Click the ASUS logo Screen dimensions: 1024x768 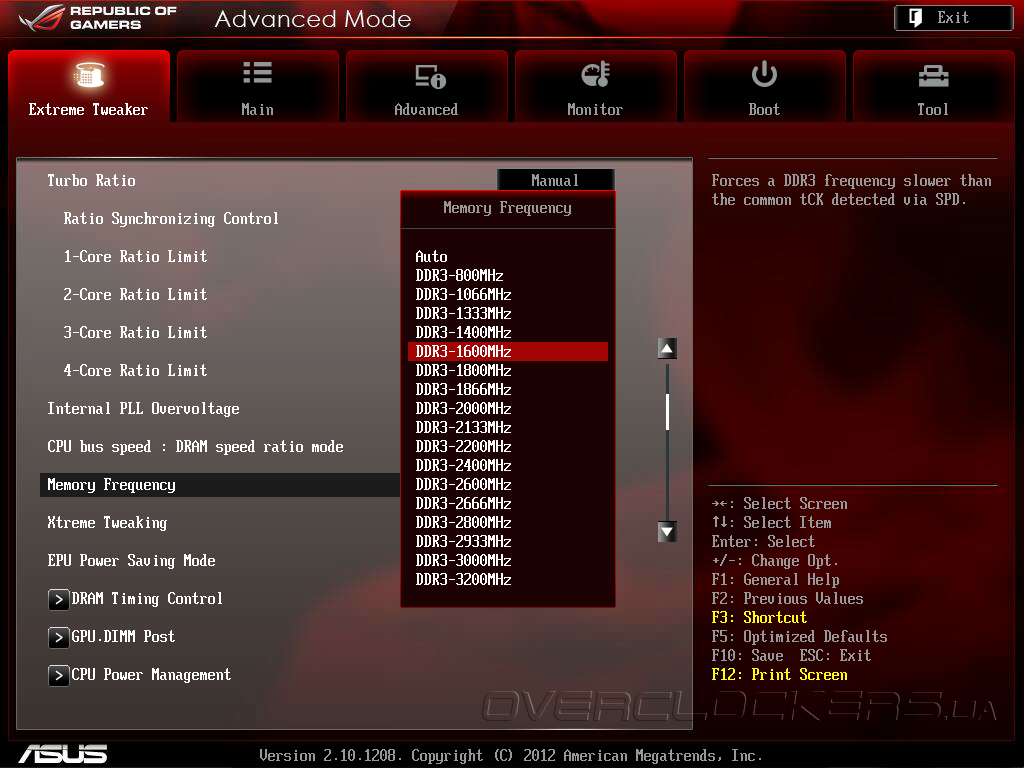coord(63,754)
